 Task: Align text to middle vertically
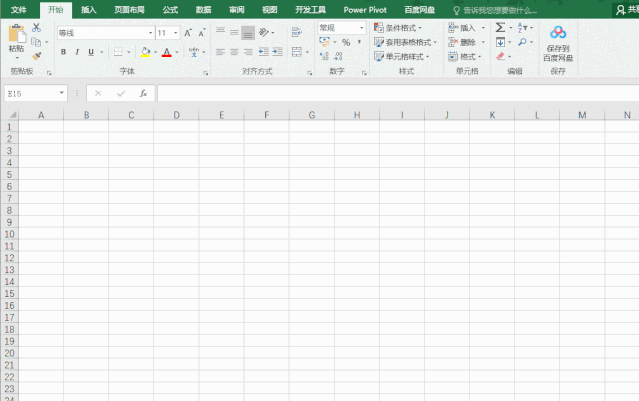[x=234, y=32]
